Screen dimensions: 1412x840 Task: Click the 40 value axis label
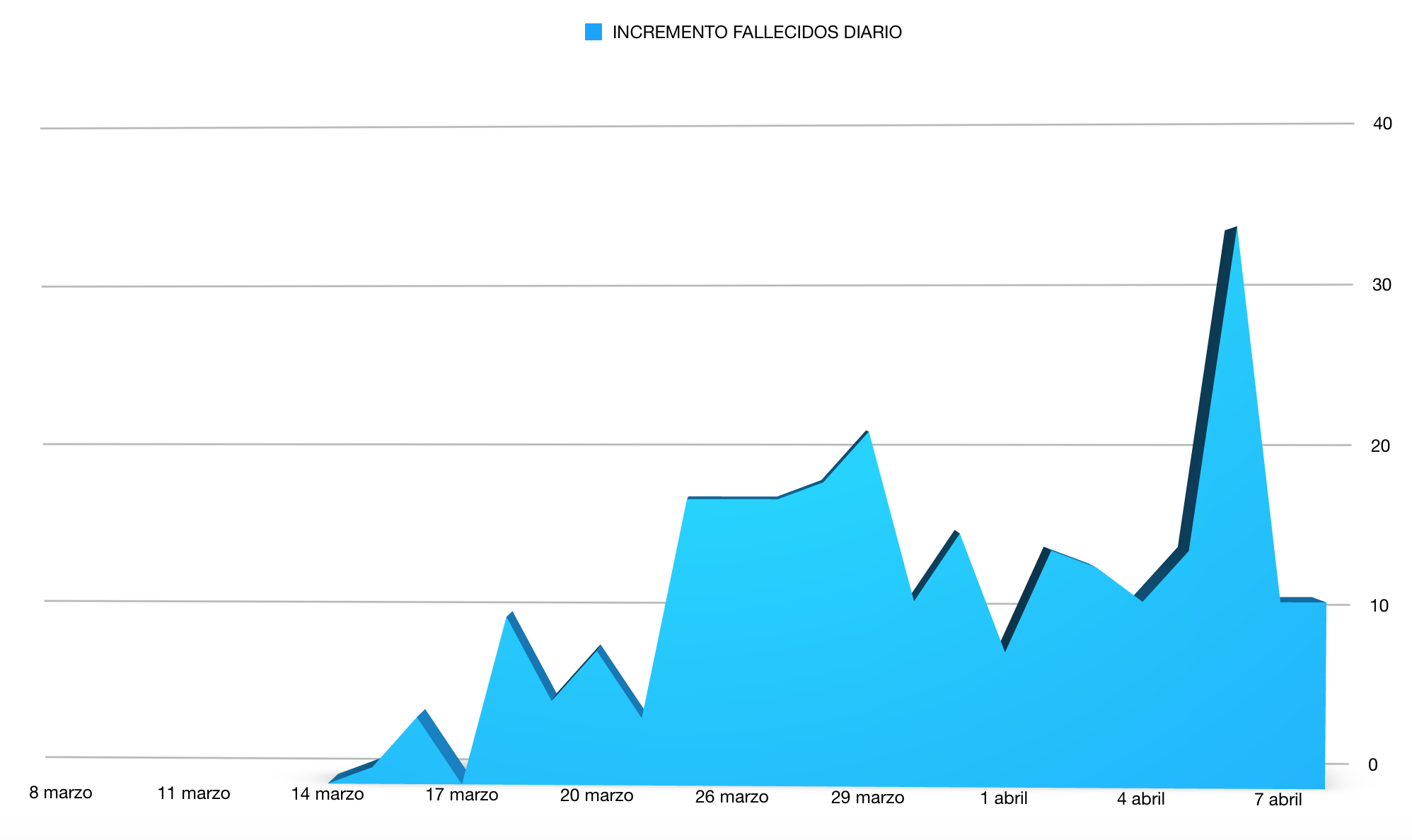(1382, 124)
